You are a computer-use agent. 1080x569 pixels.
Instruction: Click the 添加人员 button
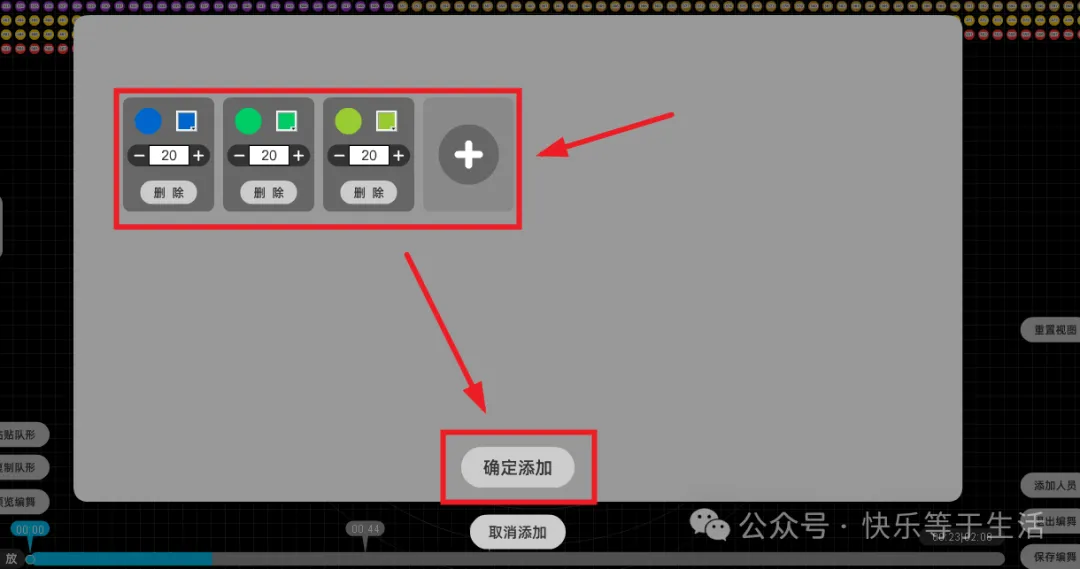click(x=1051, y=486)
